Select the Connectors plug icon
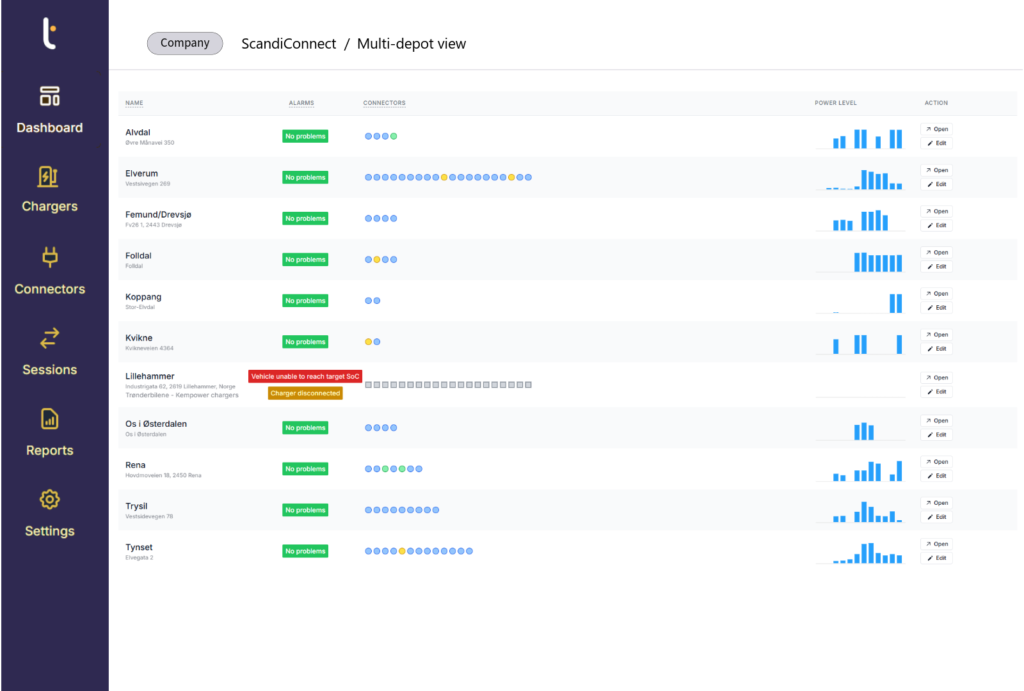Image resolution: width=1024 pixels, height=691 pixels. (x=49, y=257)
